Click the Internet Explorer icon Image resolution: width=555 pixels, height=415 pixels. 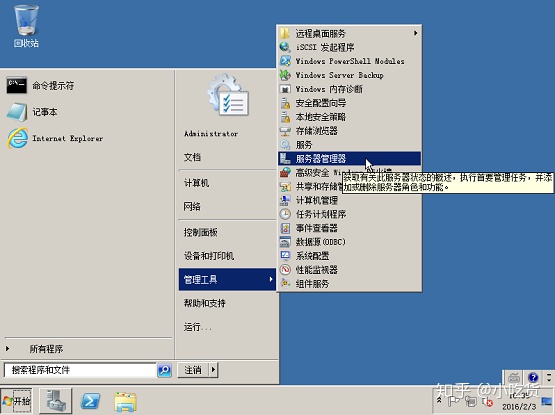point(17,138)
